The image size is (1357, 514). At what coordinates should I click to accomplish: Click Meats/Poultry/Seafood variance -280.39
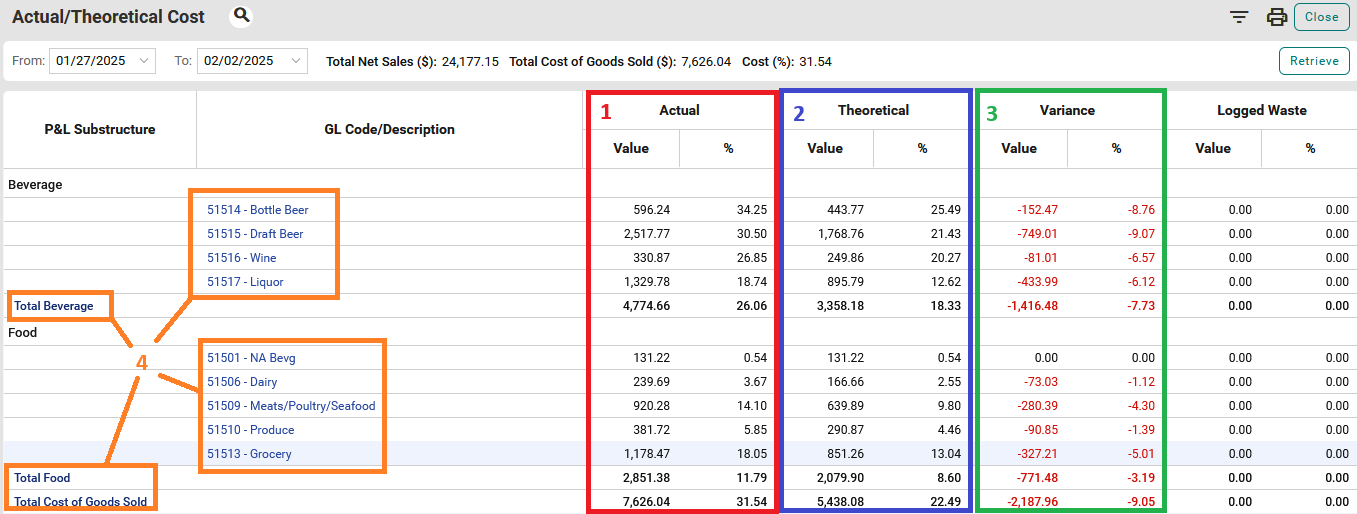1037,406
